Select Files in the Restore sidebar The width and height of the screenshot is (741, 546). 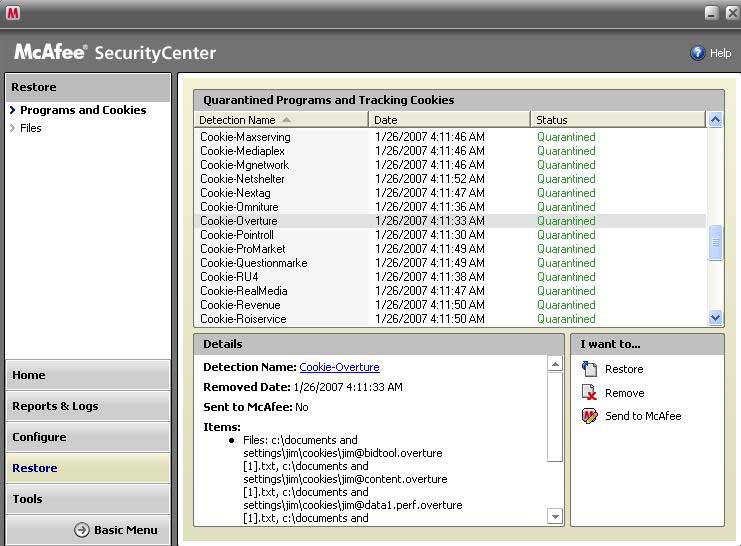pyautogui.click(x=31, y=128)
